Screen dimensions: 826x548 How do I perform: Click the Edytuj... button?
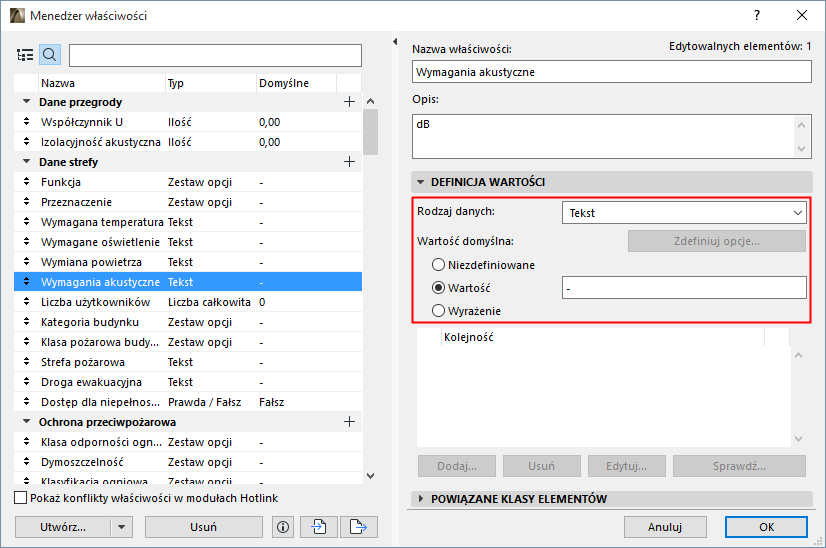(x=626, y=466)
